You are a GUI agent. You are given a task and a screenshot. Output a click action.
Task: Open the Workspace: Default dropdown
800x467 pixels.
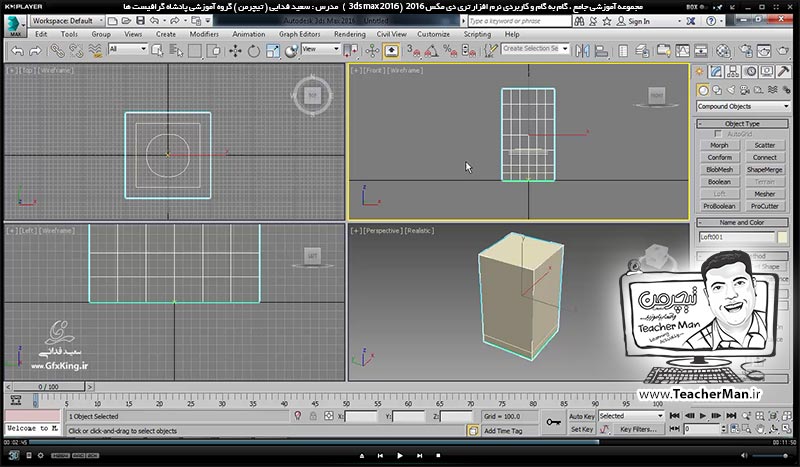tap(67, 21)
